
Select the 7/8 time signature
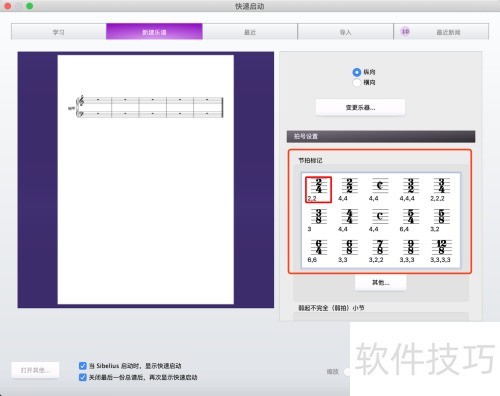tap(380, 251)
